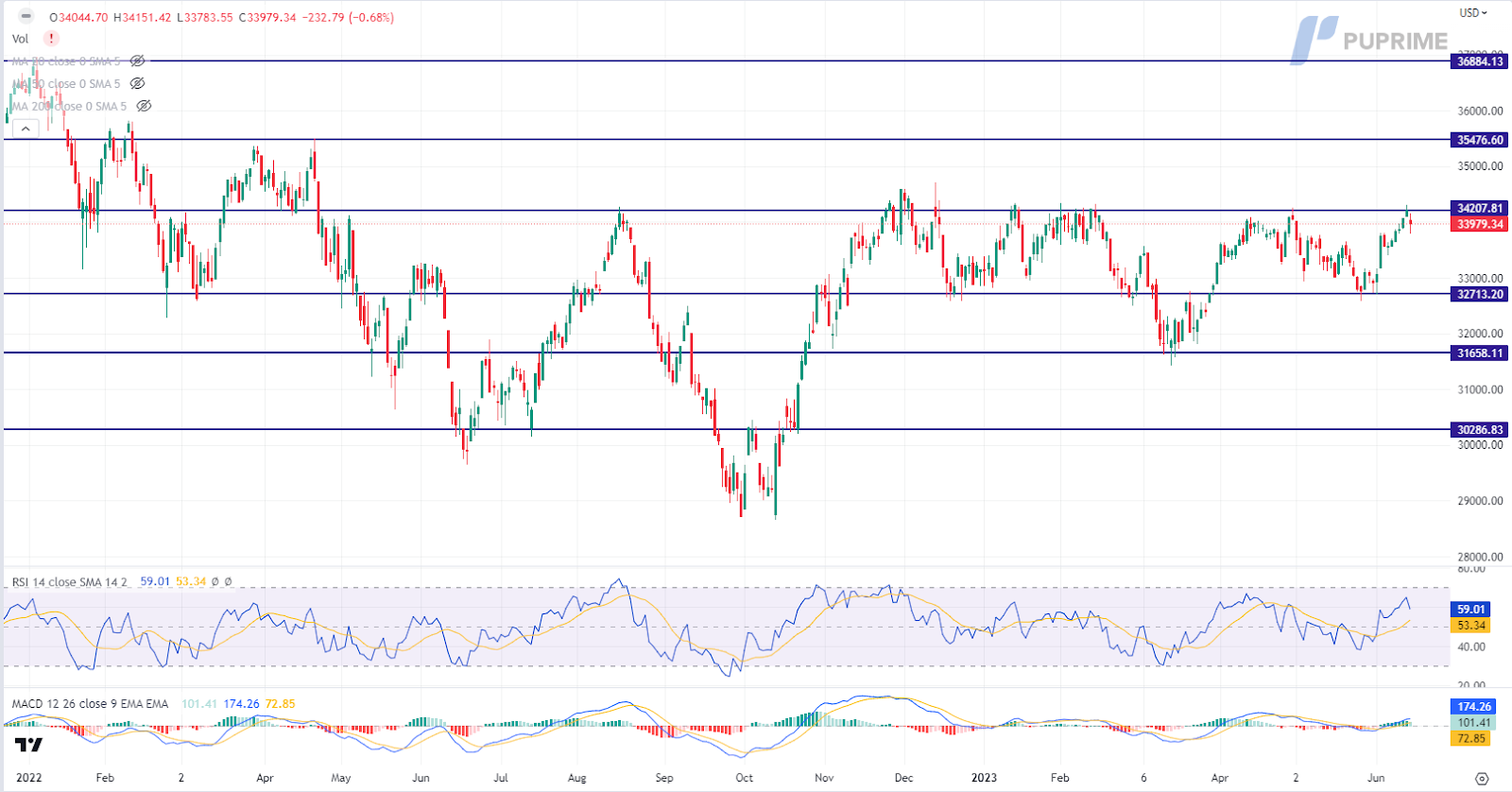Click the high price H34151.42 readout
Image resolution: width=1512 pixels, height=792 pixels.
pyautogui.click(x=142, y=17)
